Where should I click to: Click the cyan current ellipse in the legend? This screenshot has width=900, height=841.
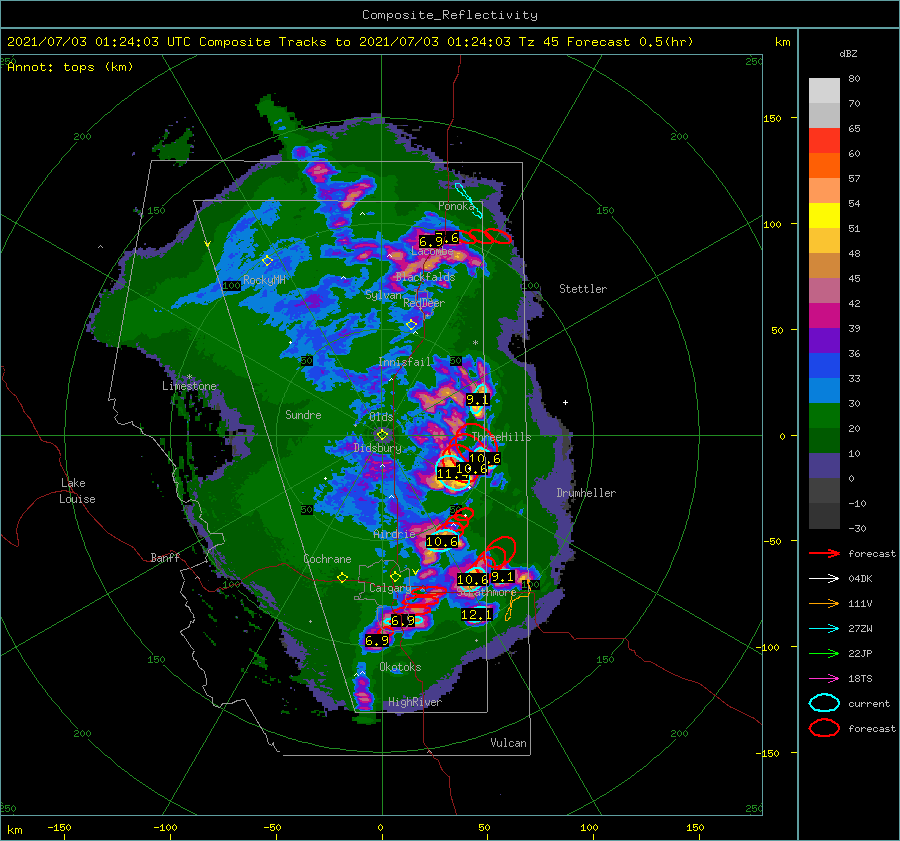click(x=824, y=703)
